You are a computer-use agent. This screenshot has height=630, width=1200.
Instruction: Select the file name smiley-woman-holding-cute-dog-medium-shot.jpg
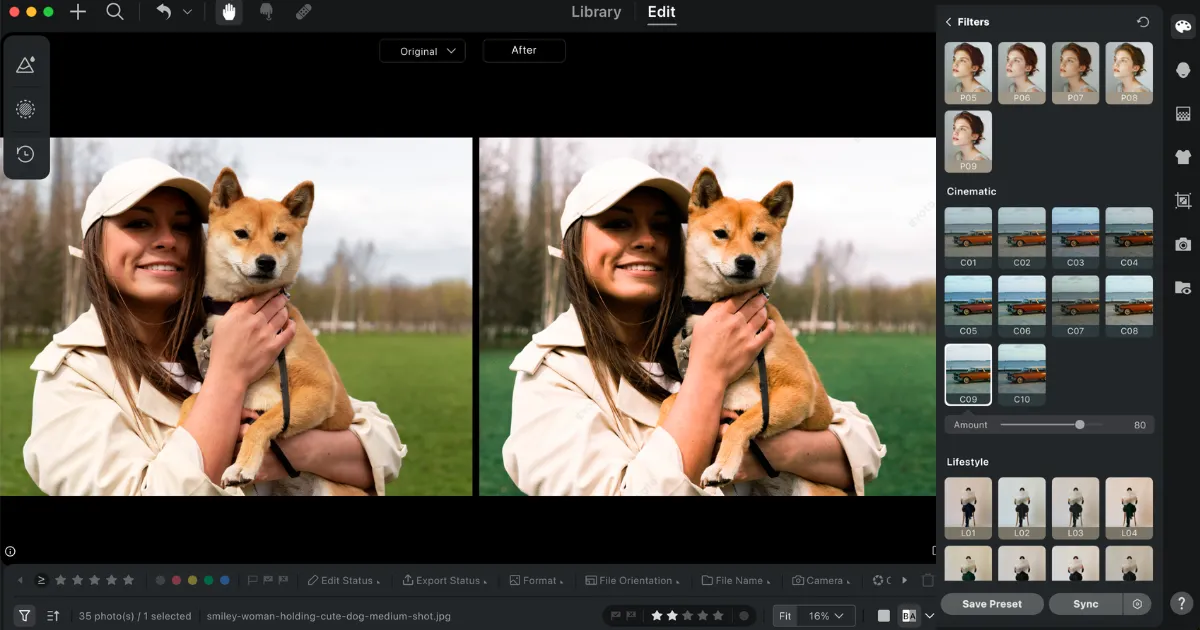coord(329,616)
